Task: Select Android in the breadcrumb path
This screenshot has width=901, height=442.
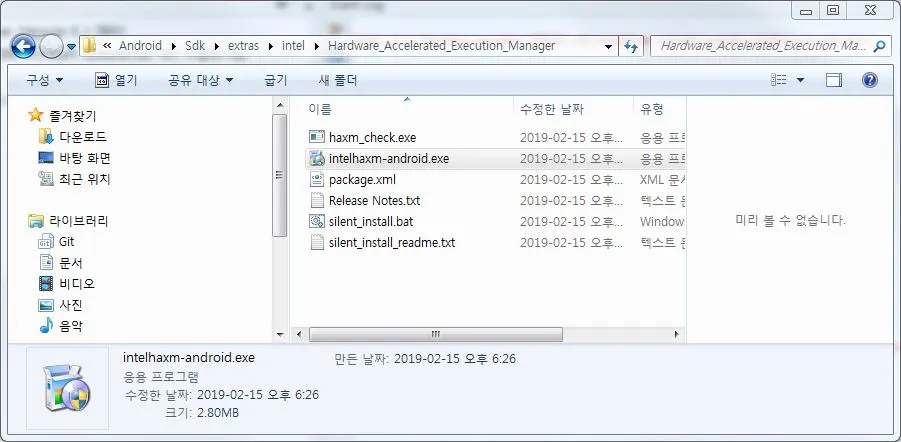Action: 140,46
